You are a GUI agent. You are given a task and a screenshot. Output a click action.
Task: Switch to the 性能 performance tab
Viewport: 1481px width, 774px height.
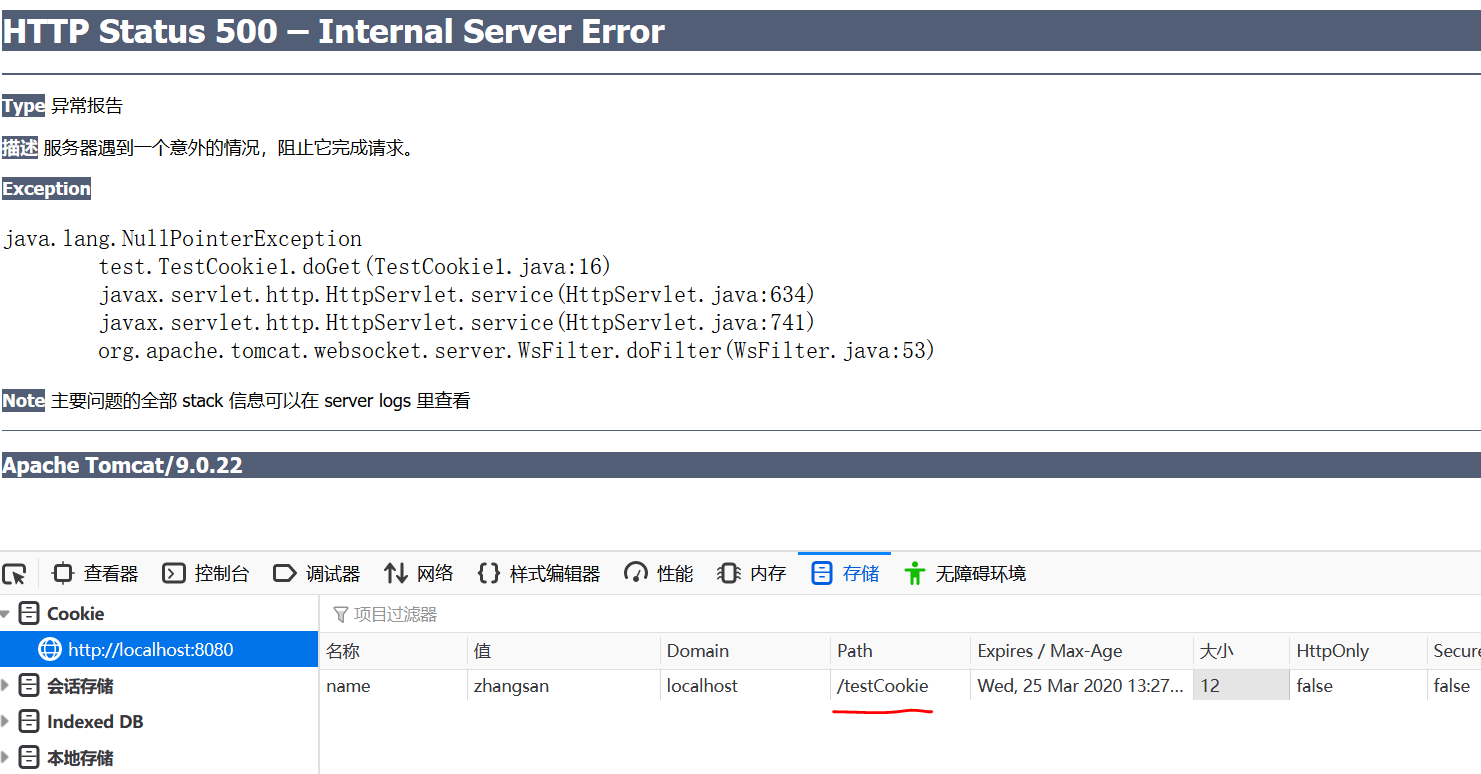click(659, 574)
